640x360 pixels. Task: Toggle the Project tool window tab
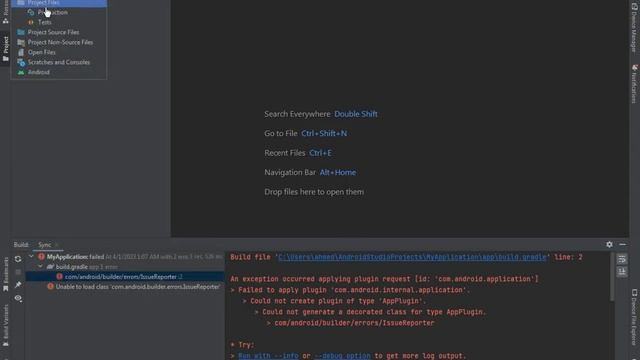pyautogui.click(x=5, y=49)
